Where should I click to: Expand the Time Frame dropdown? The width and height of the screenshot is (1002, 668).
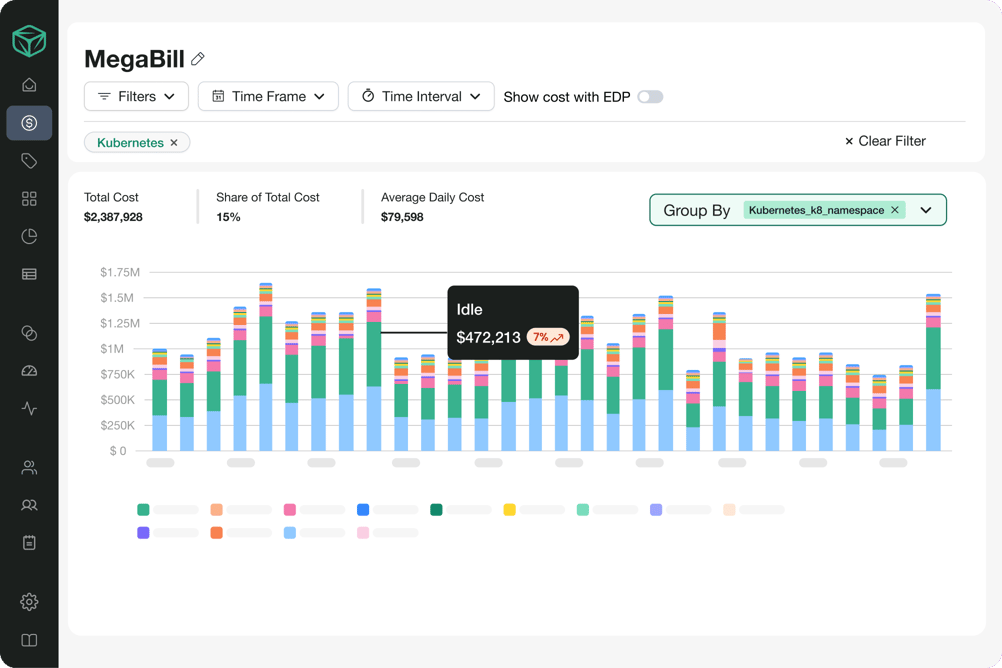point(268,97)
